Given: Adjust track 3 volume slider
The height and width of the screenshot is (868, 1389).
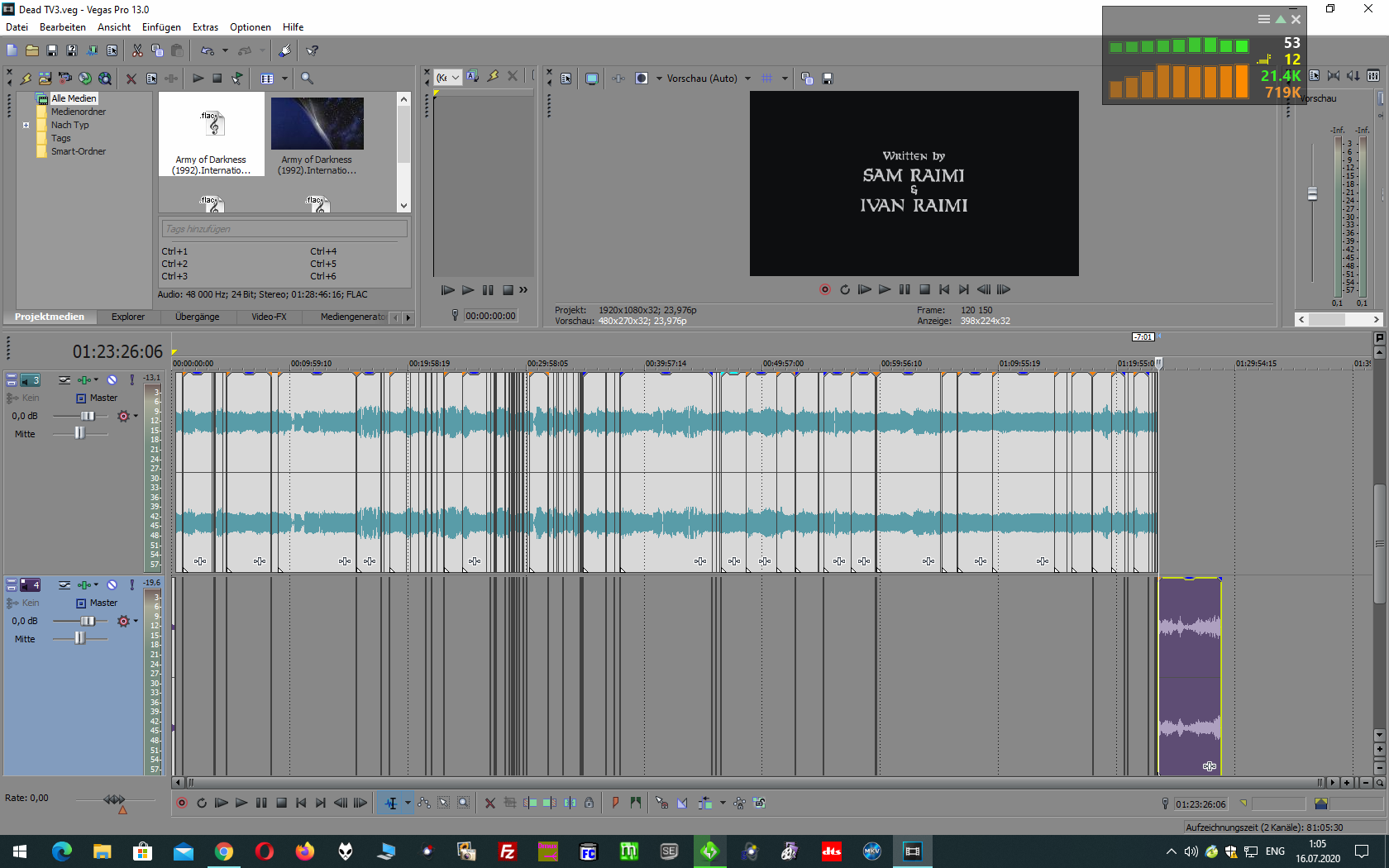Looking at the screenshot, I should tap(88, 416).
